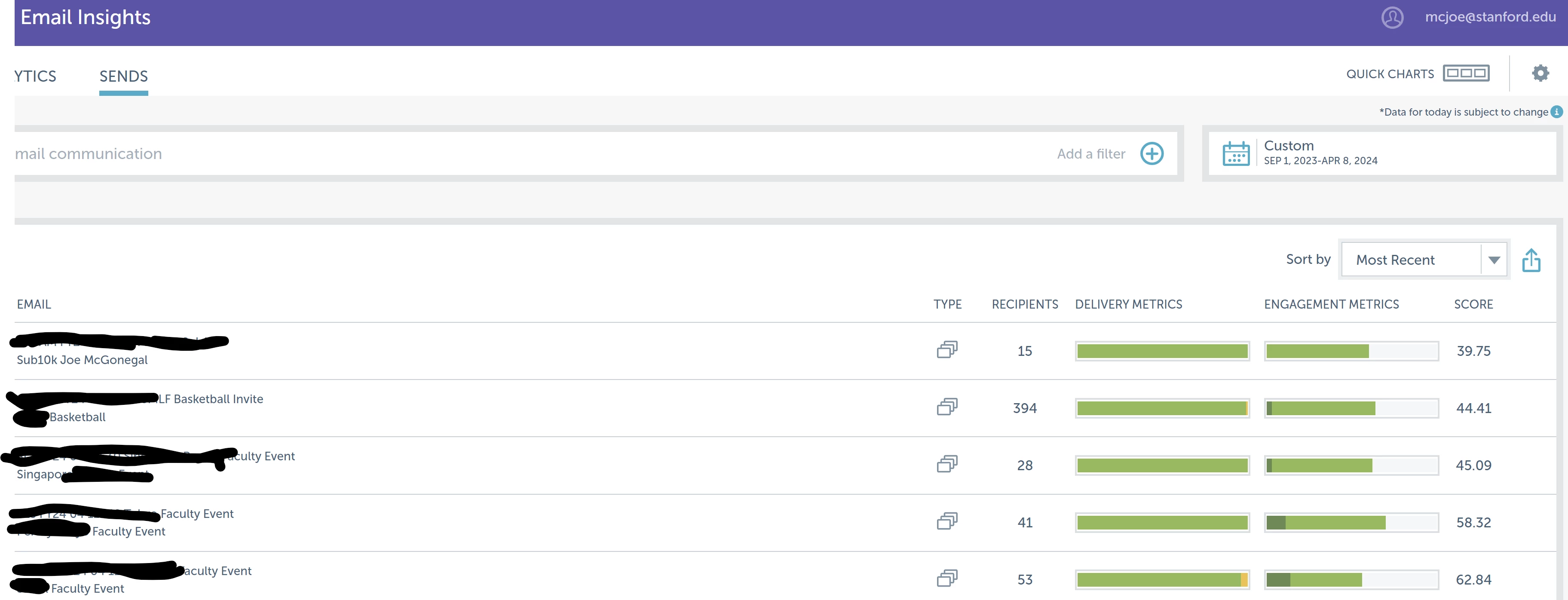The width and height of the screenshot is (1568, 600).
Task: Open the calendar date range icon
Action: pyautogui.click(x=1236, y=153)
